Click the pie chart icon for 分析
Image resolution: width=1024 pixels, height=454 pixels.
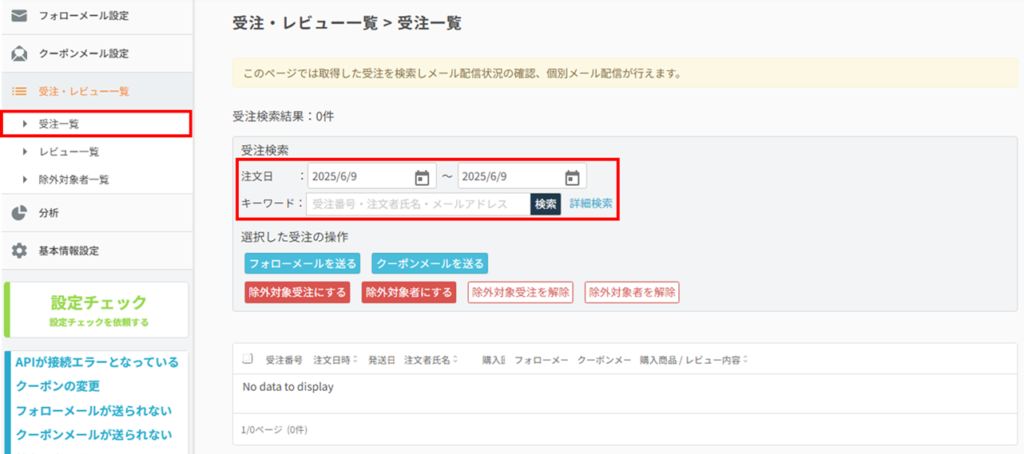tap(19, 212)
